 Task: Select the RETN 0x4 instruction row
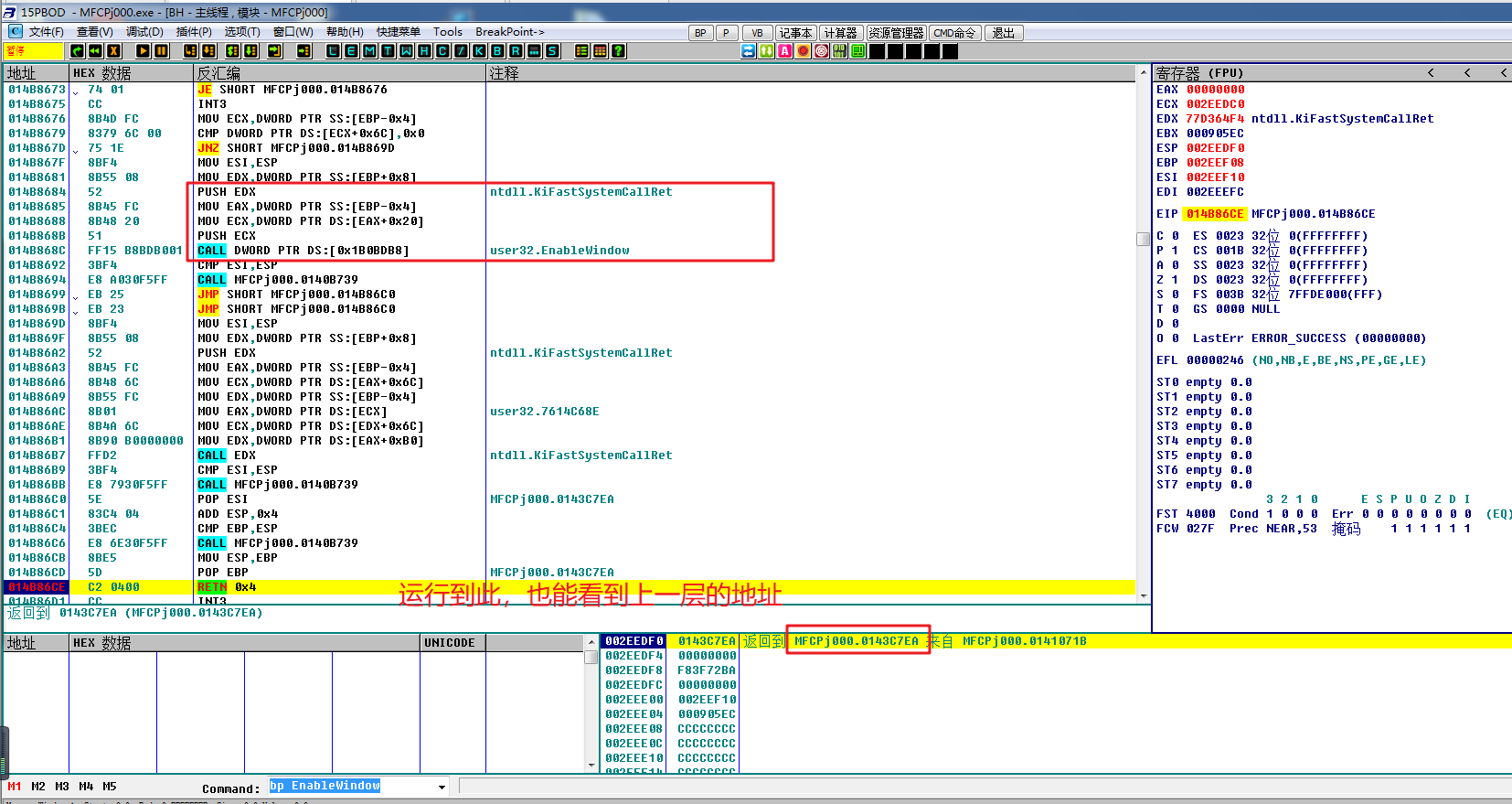(570, 587)
